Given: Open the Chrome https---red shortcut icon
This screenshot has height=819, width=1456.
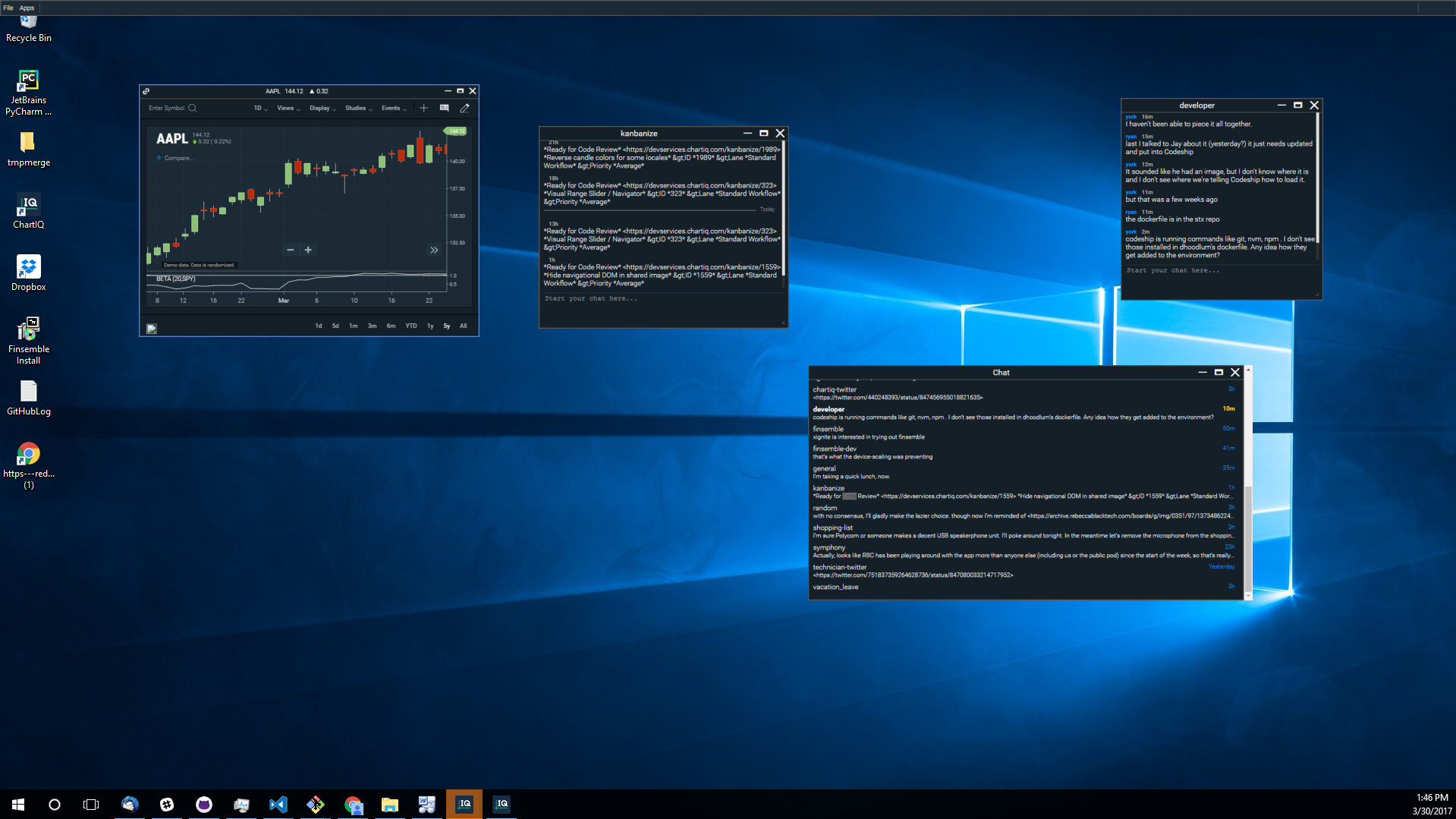Looking at the screenshot, I should point(28,465).
